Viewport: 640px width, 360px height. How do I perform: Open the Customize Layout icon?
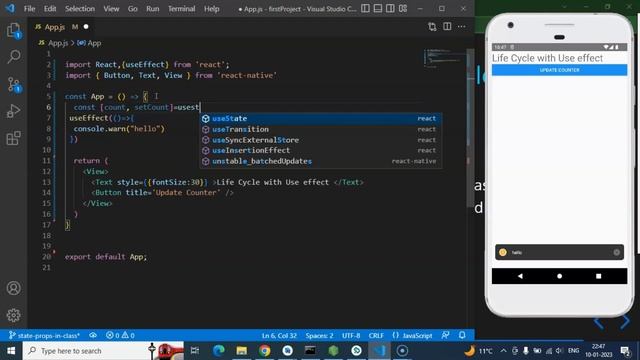(x=403, y=8)
